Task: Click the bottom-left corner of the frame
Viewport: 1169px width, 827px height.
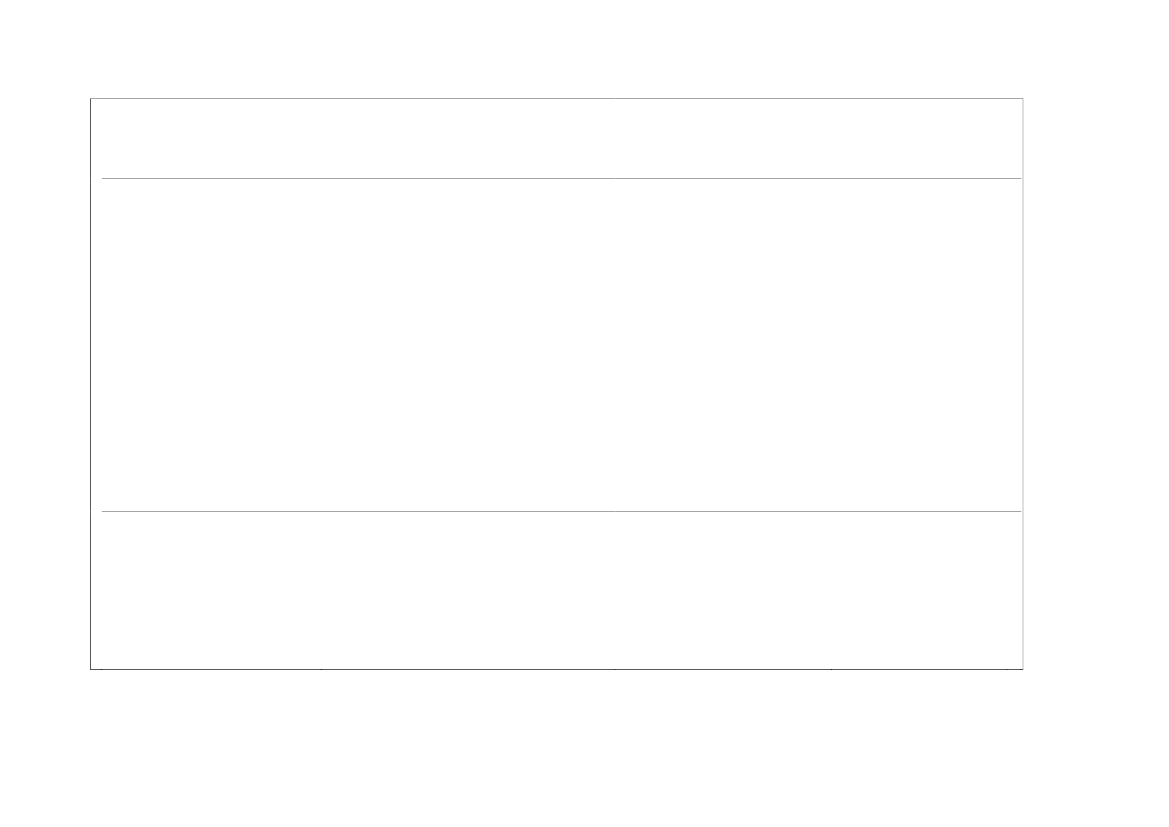Action: click(91, 668)
